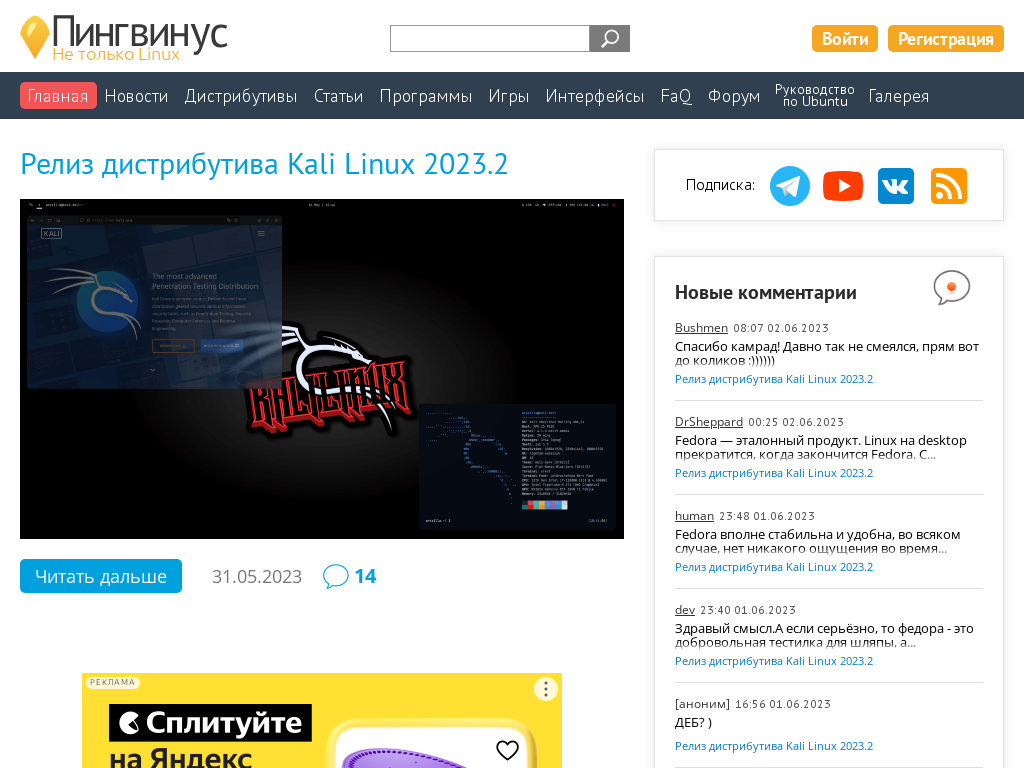Click the Регистрация button
Image resolution: width=1024 pixels, height=768 pixels.
945,39
